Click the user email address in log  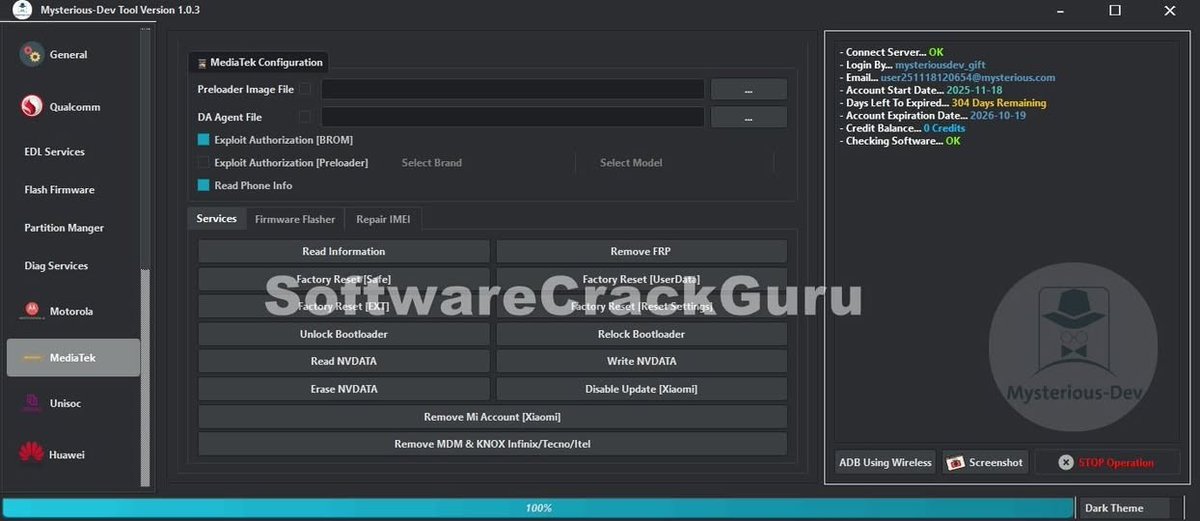967,77
